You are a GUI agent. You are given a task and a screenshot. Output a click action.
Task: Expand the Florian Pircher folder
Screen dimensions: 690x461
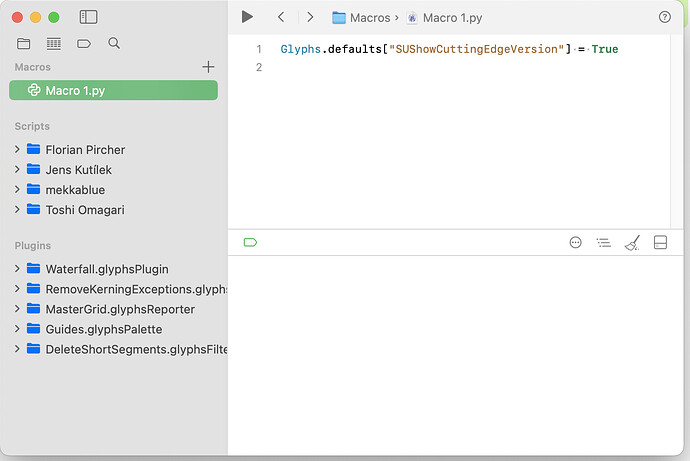click(17, 149)
